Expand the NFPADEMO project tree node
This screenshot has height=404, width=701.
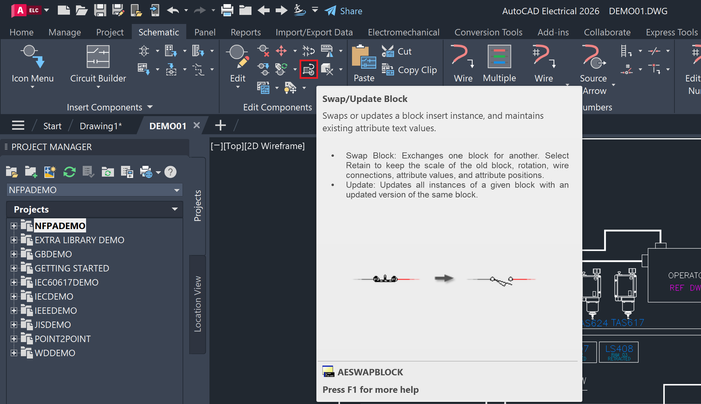tap(14, 226)
